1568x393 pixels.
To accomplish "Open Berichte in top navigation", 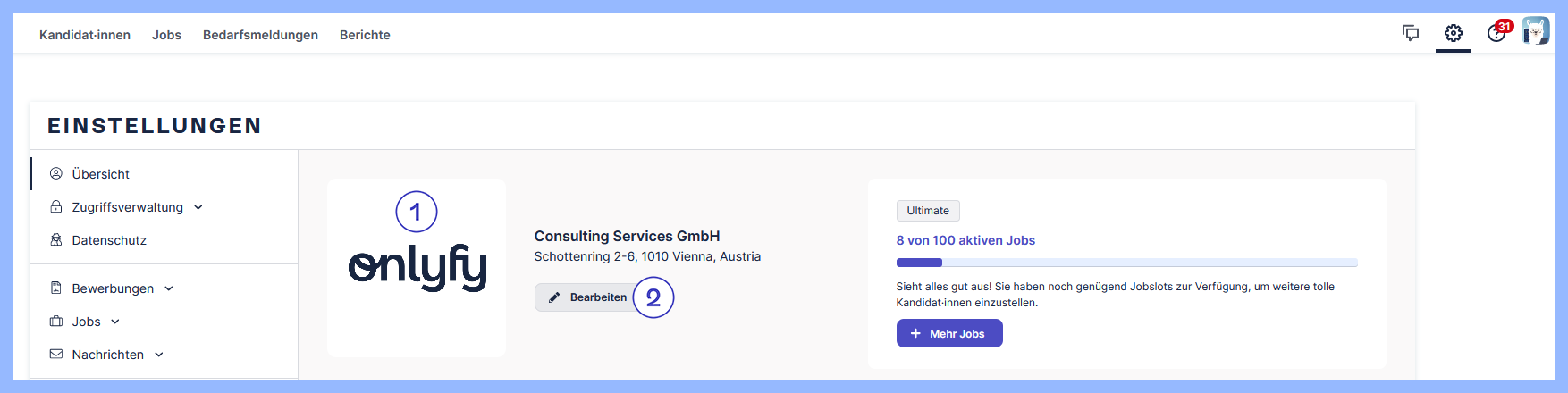I will (365, 35).
